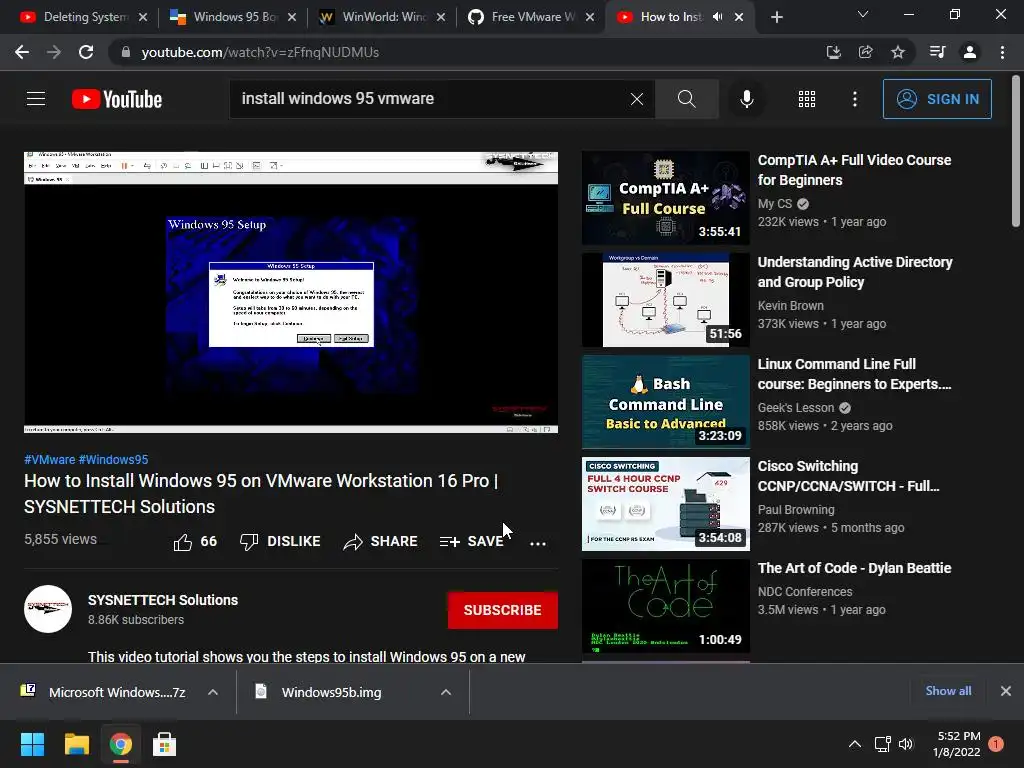Click the lock icon in address bar
The width and height of the screenshot is (1024, 768).
[126, 52]
